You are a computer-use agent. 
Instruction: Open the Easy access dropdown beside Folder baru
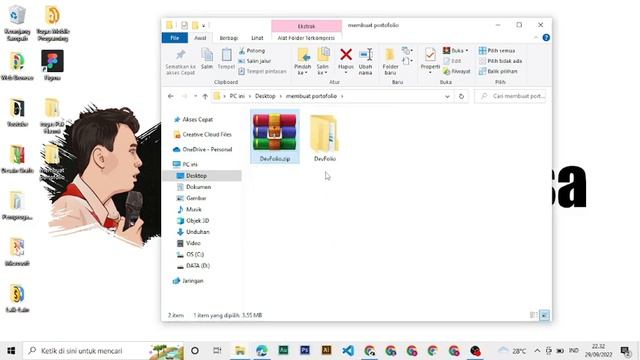407,61
